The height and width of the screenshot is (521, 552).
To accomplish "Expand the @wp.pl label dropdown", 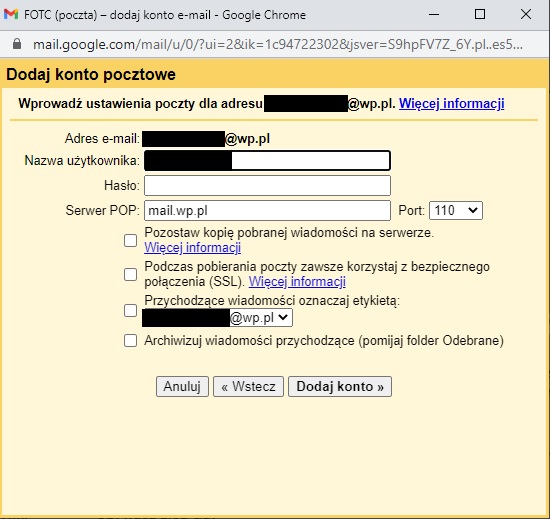I will (x=217, y=318).
